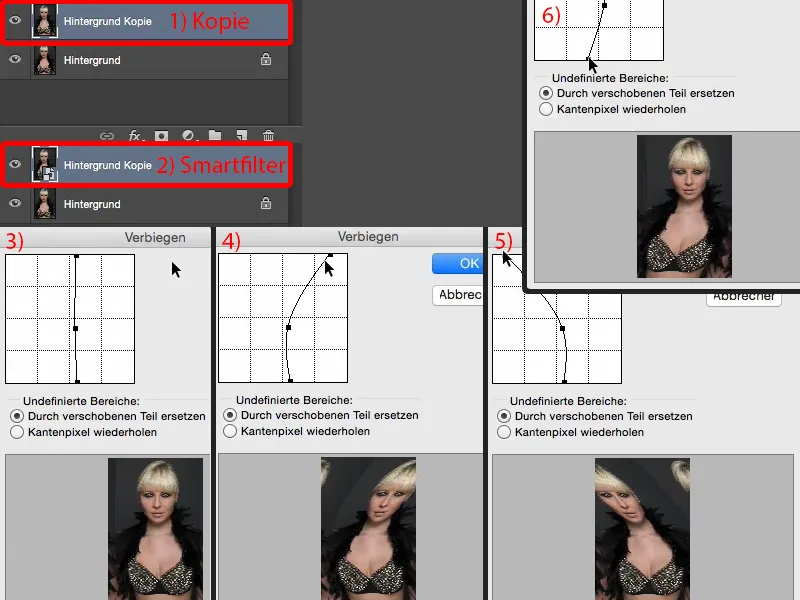Open the fx layer style menu
The image size is (800, 600).
coord(136,136)
